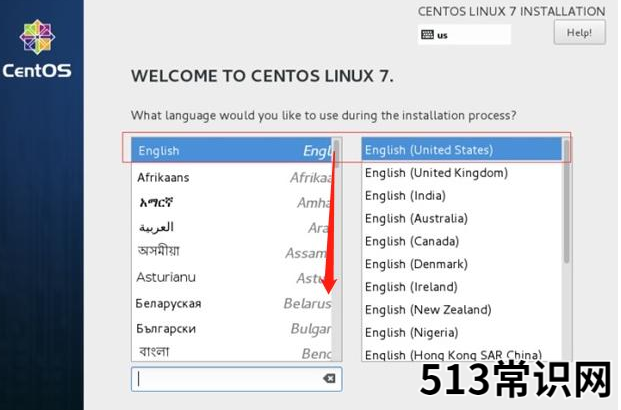
Task: Choose English (Canada) locale
Action: 462,241
